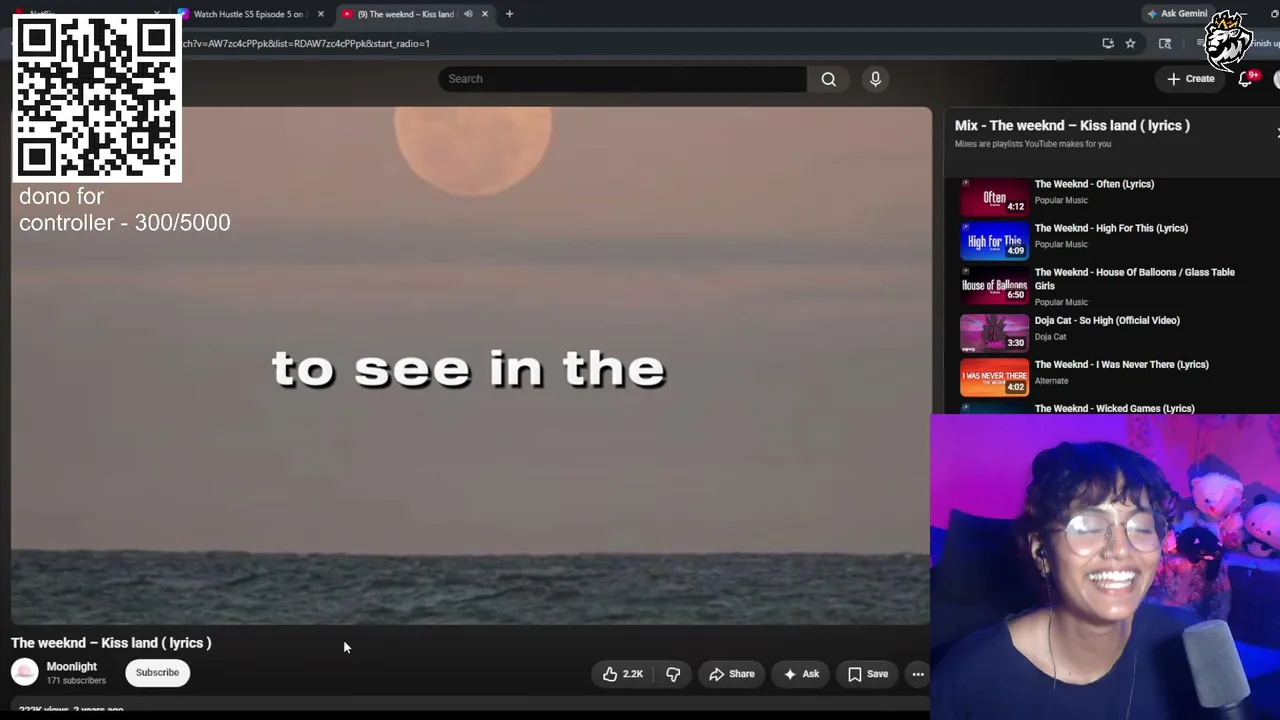This screenshot has height=720, width=1280.
Task: Open a new browser tab
Action: [x=509, y=14]
